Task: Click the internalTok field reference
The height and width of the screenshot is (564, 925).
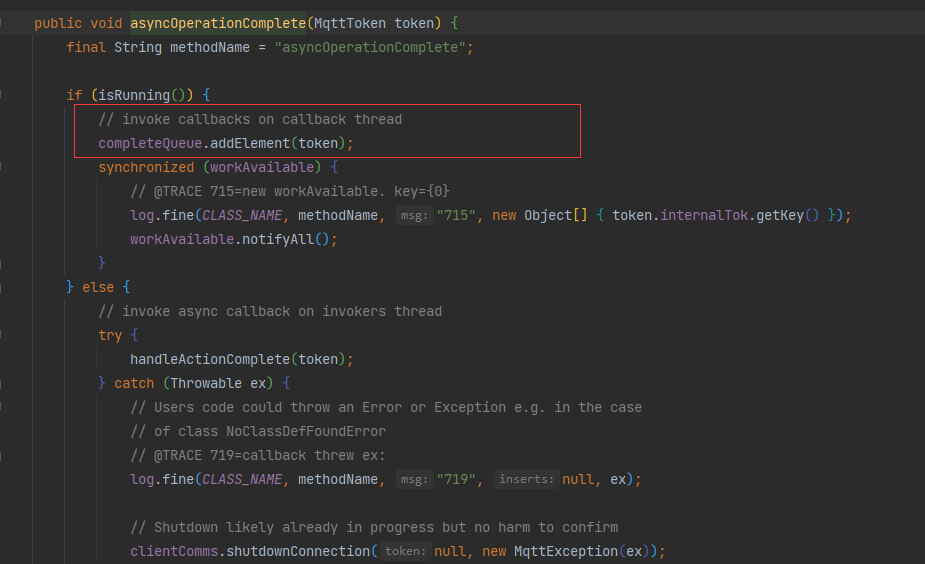Action: (704, 215)
